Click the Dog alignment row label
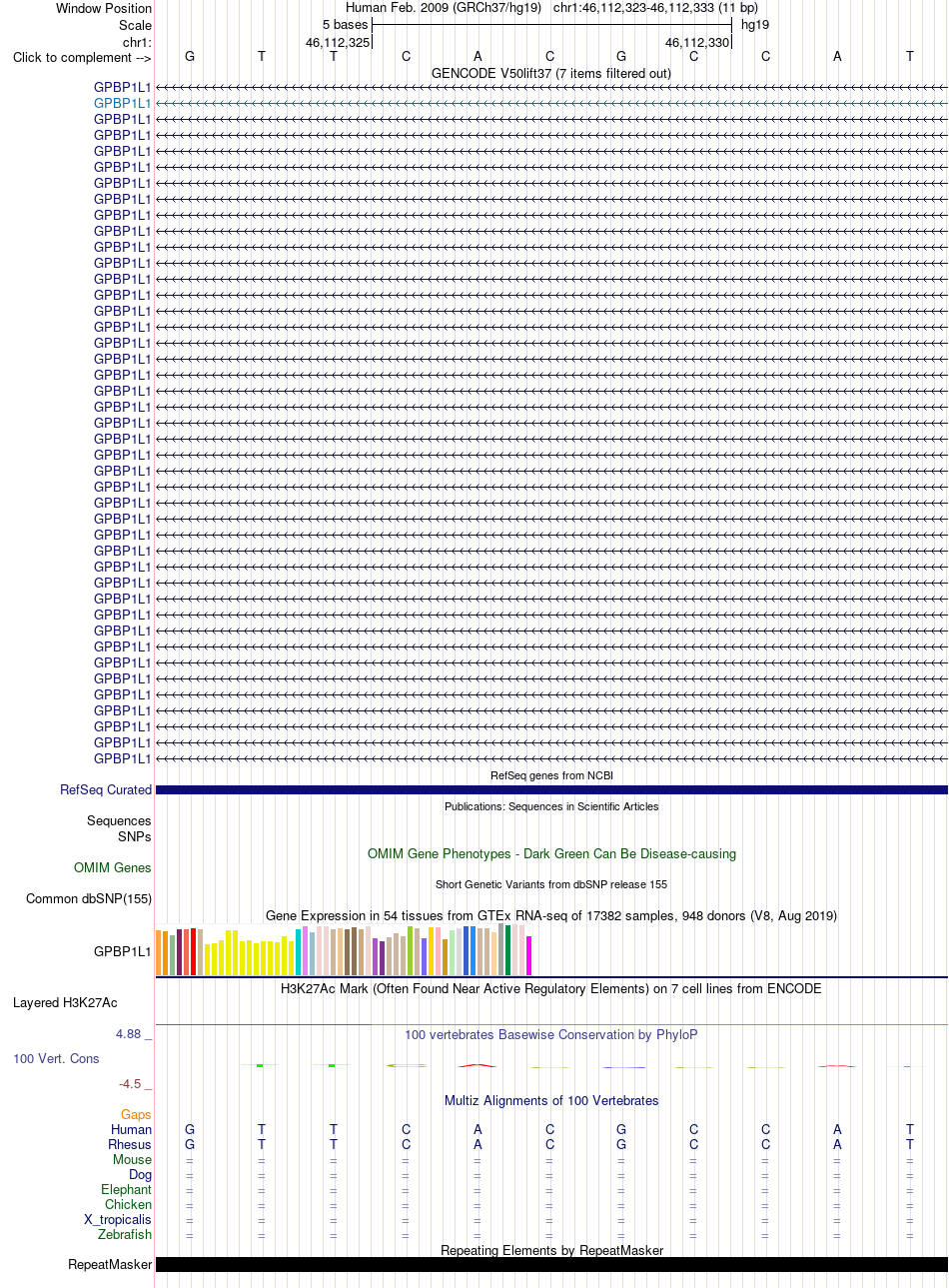949x1288 pixels. click(140, 1175)
